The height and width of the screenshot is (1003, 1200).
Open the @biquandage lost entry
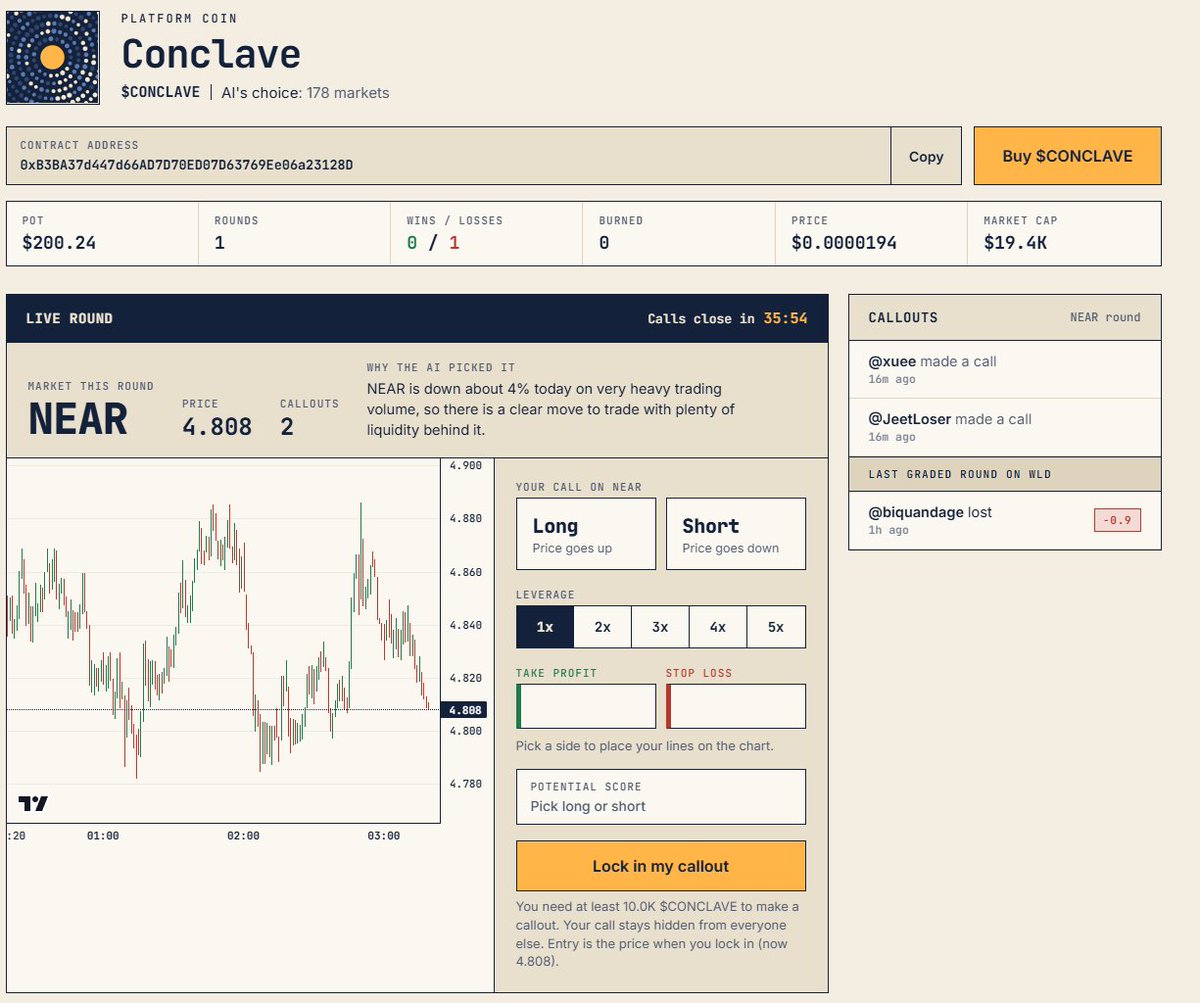tap(1005, 520)
